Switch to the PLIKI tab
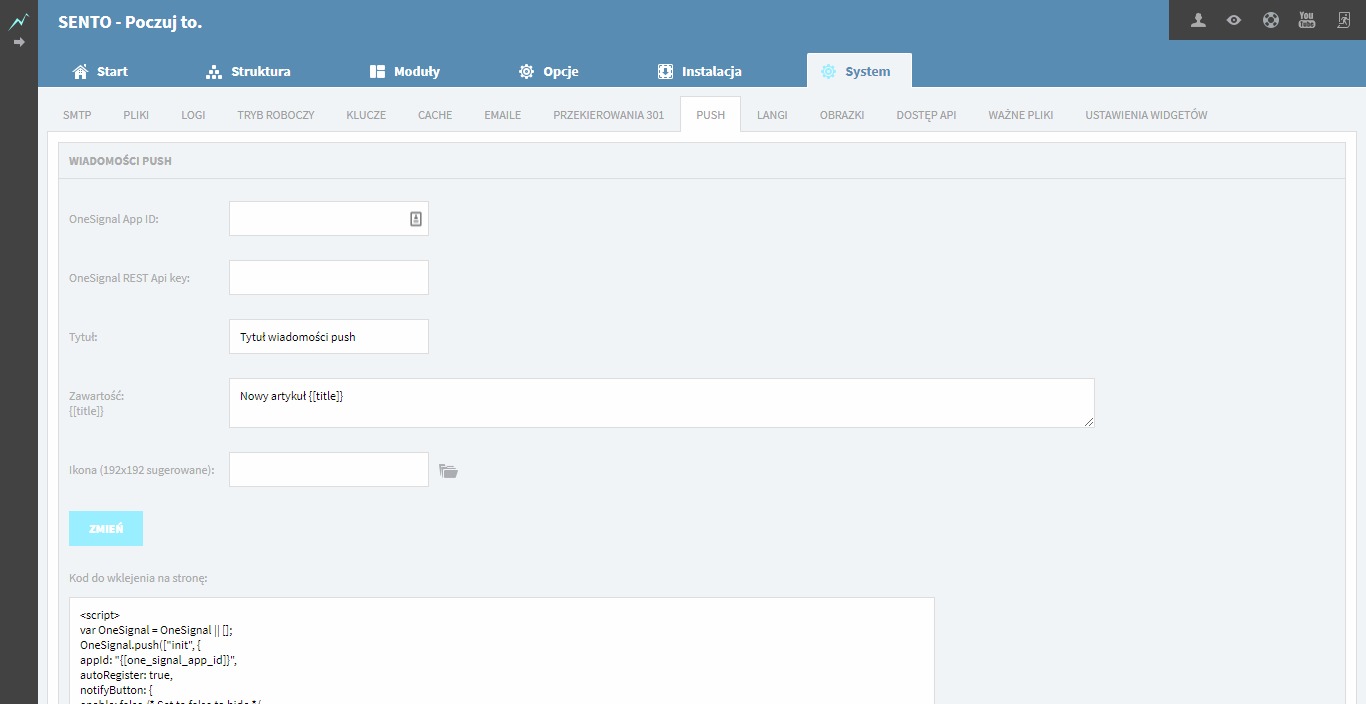This screenshot has width=1366, height=704. click(136, 115)
